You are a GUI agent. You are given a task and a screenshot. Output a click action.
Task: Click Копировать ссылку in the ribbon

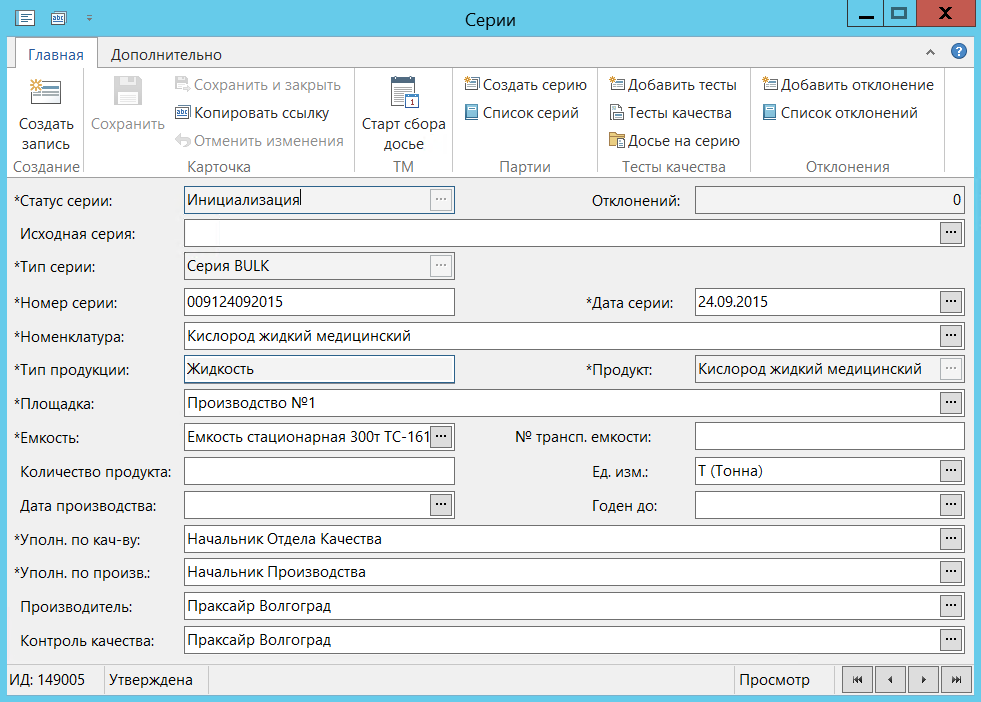coord(252,113)
